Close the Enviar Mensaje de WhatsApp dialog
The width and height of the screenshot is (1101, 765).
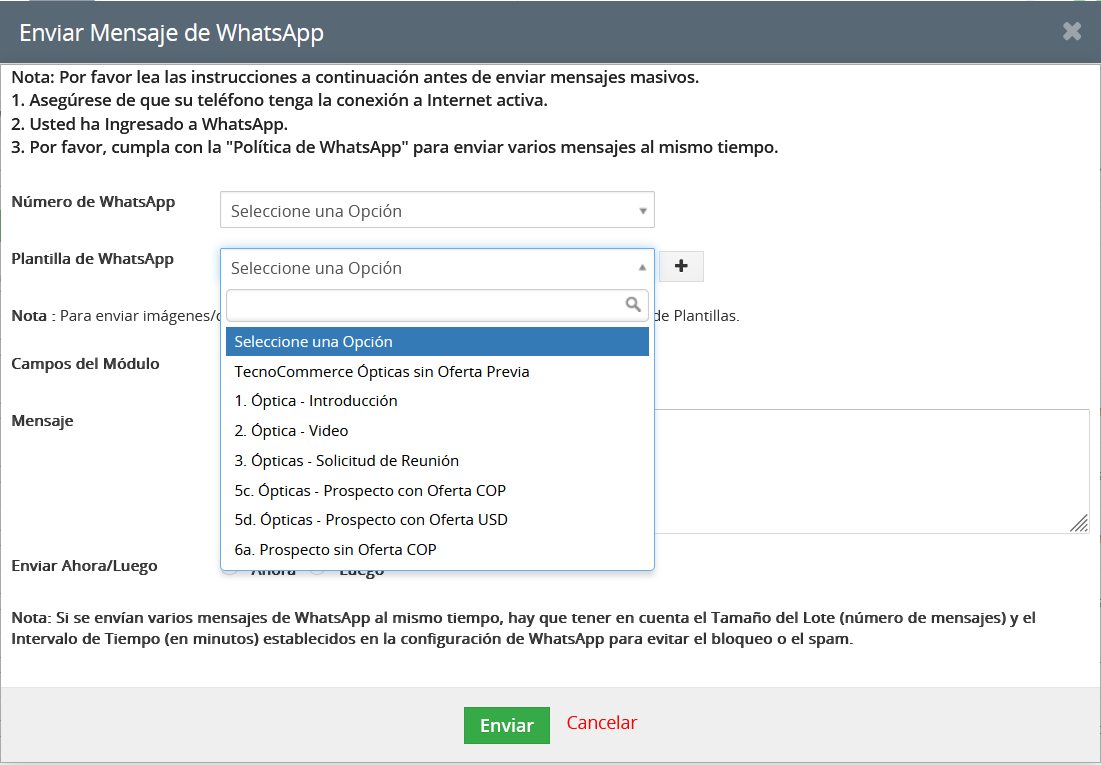click(x=1072, y=32)
